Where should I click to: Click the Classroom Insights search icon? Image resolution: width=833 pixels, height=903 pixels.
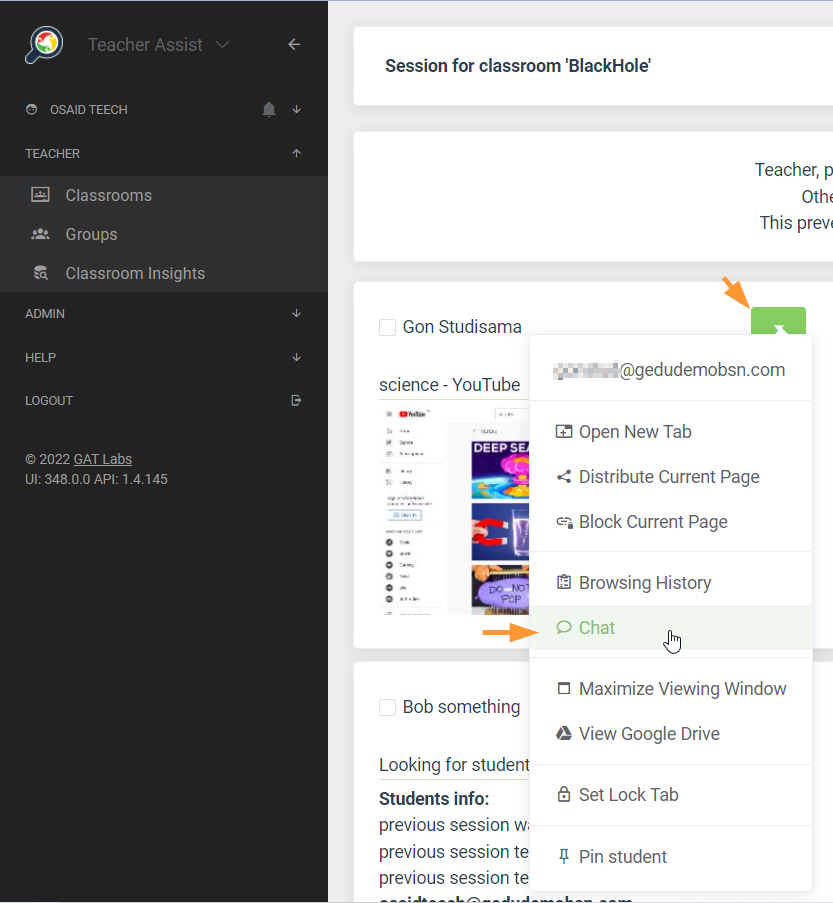coord(40,273)
